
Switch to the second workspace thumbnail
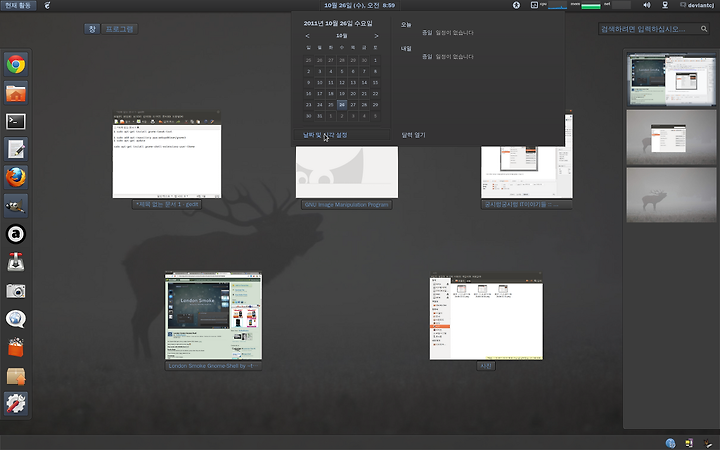pyautogui.click(x=671, y=137)
